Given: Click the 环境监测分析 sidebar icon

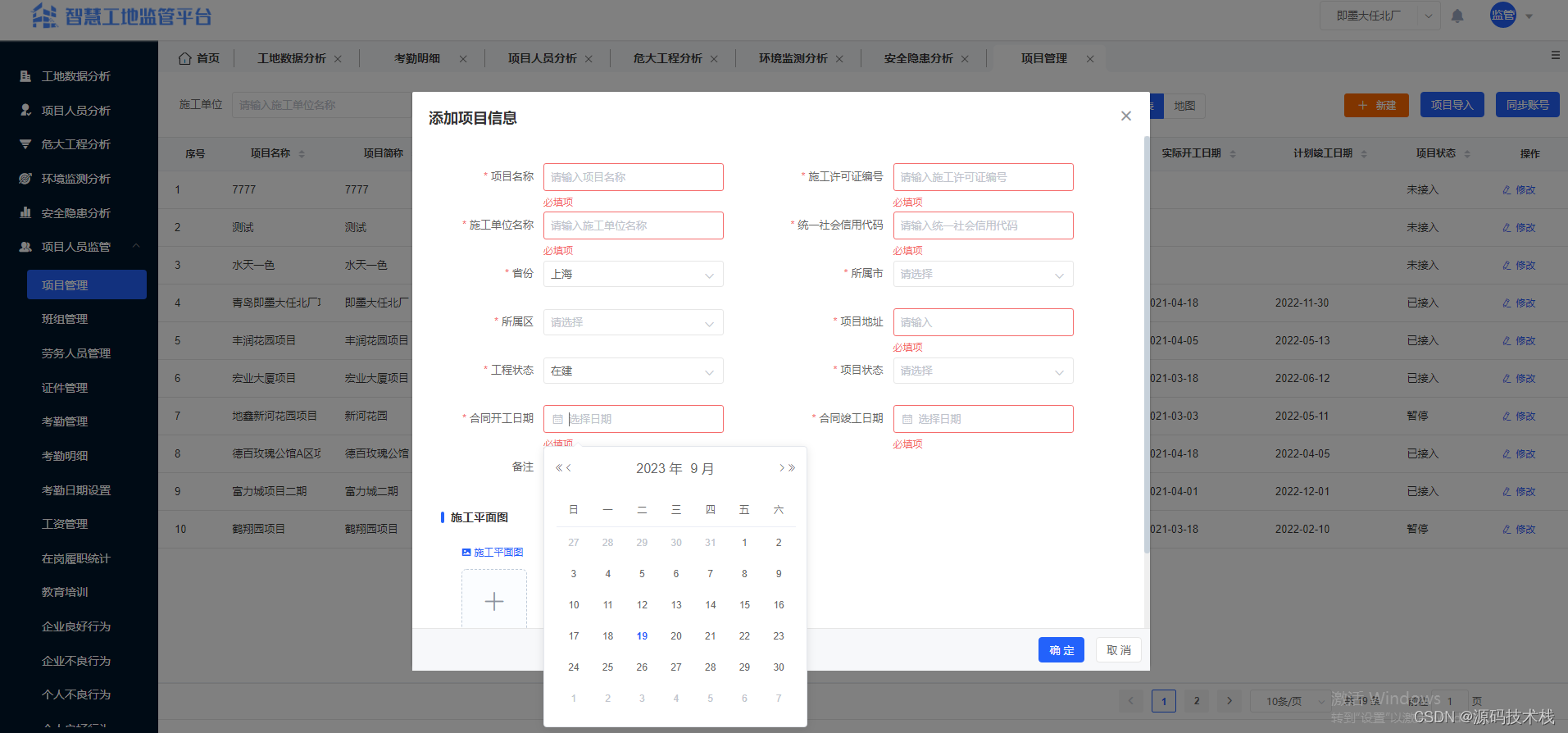Looking at the screenshot, I should point(25,179).
